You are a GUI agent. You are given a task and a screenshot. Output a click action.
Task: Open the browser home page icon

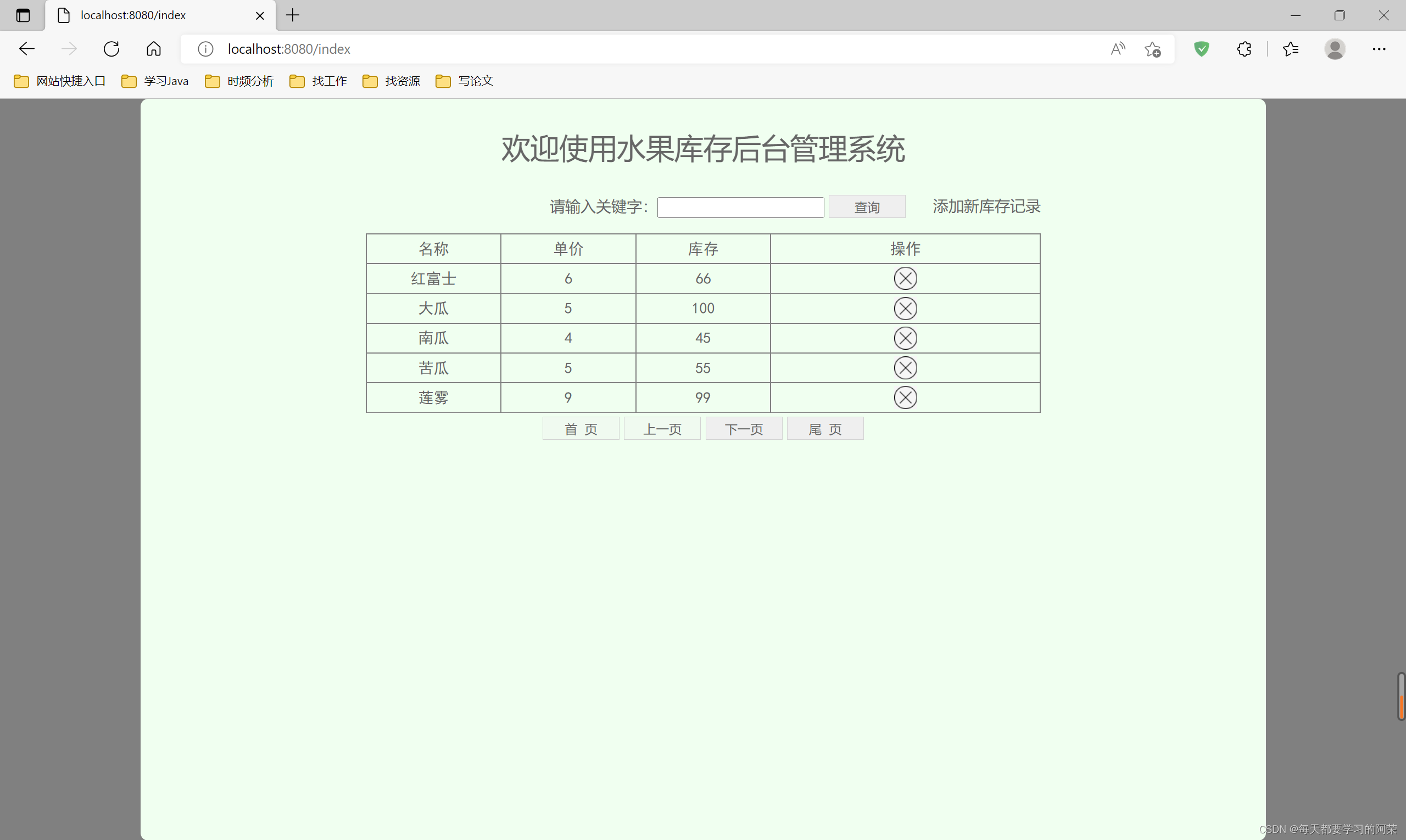click(153, 49)
